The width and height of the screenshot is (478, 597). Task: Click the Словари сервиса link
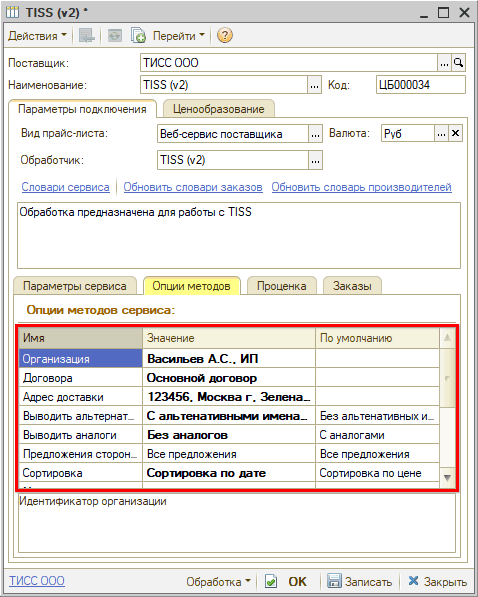(66, 187)
